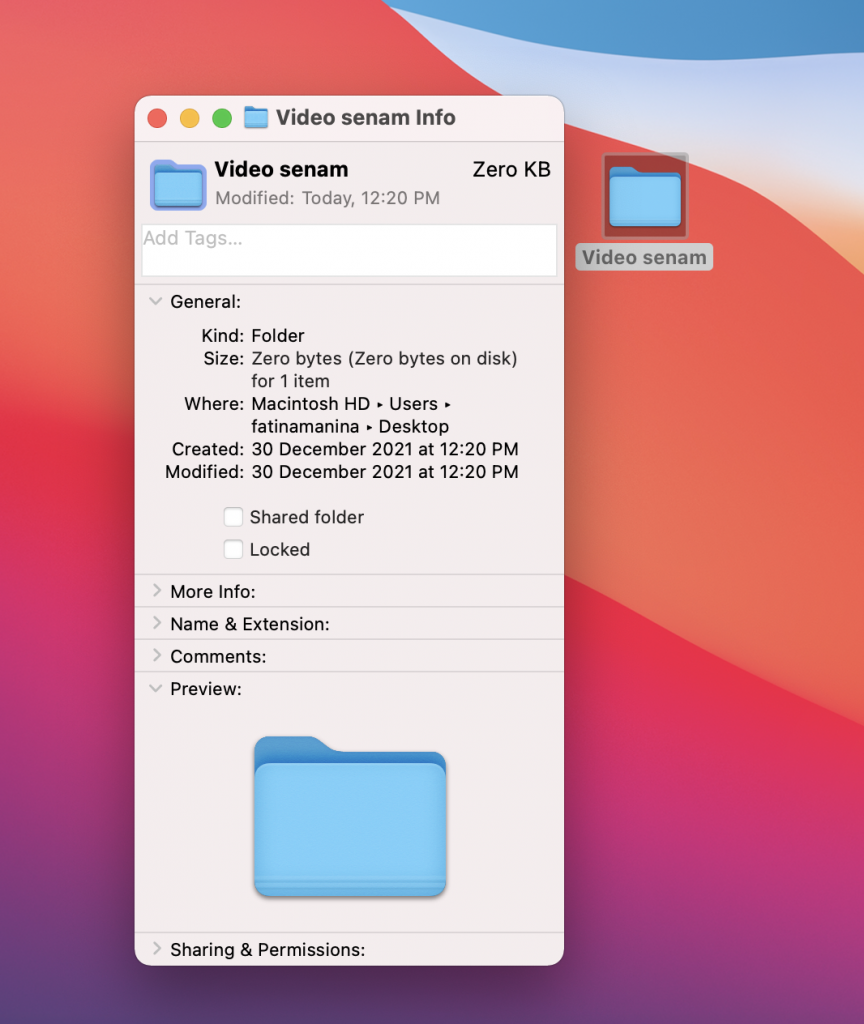Expand the More Info section
Viewport: 864px width, 1024px height.
coord(157,590)
